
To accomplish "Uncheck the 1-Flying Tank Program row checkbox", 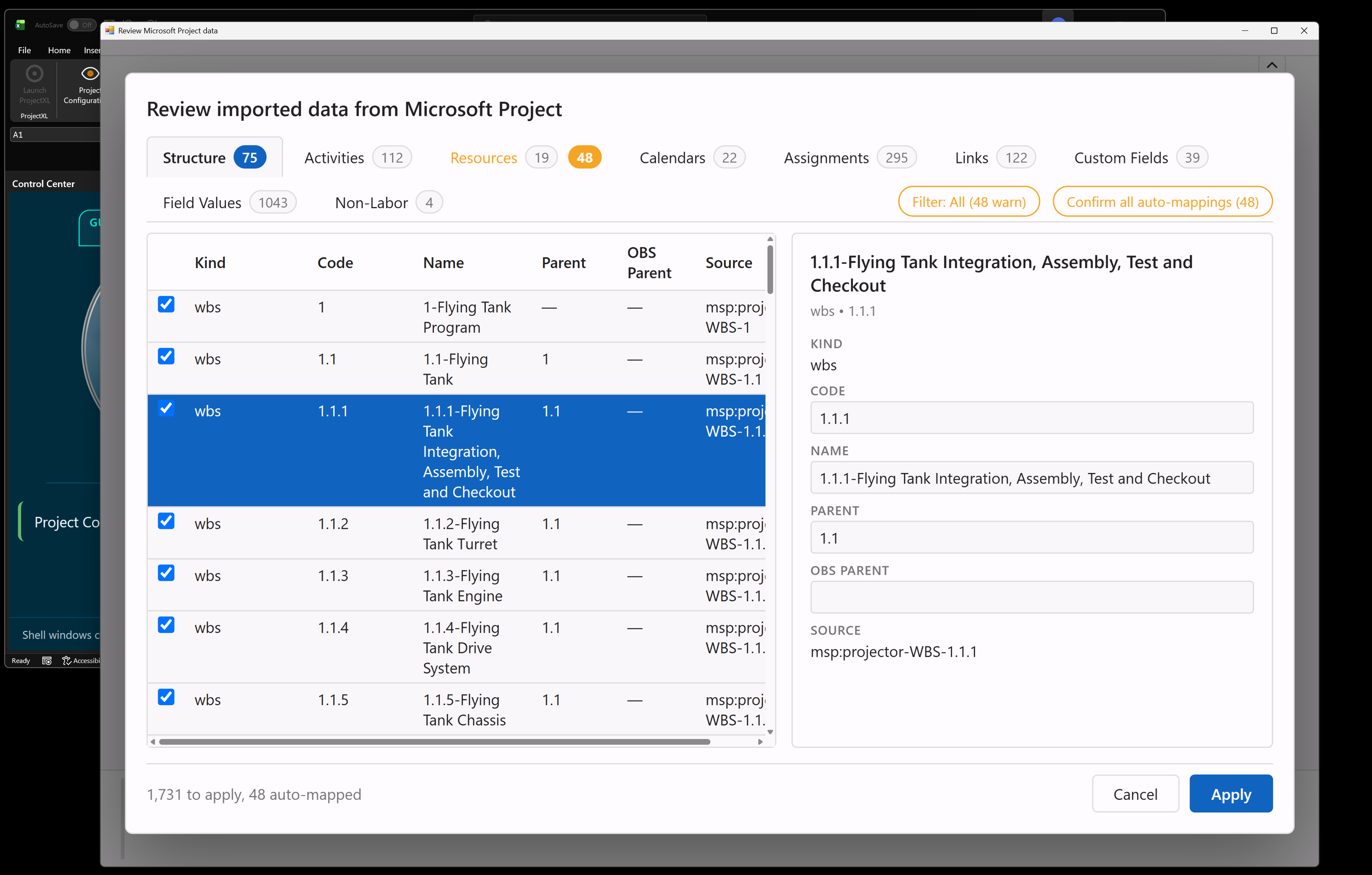I will (166, 305).
